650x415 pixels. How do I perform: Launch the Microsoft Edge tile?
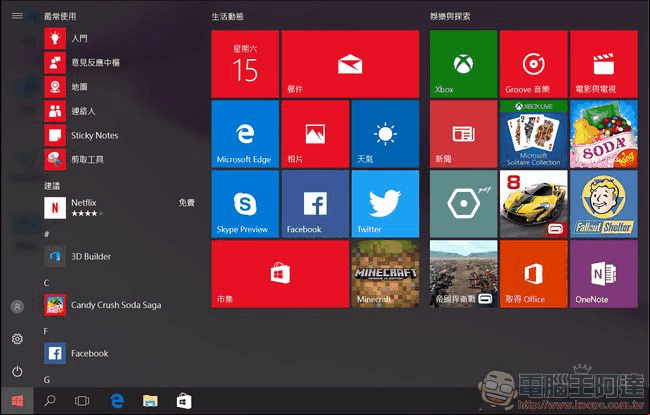coord(245,134)
